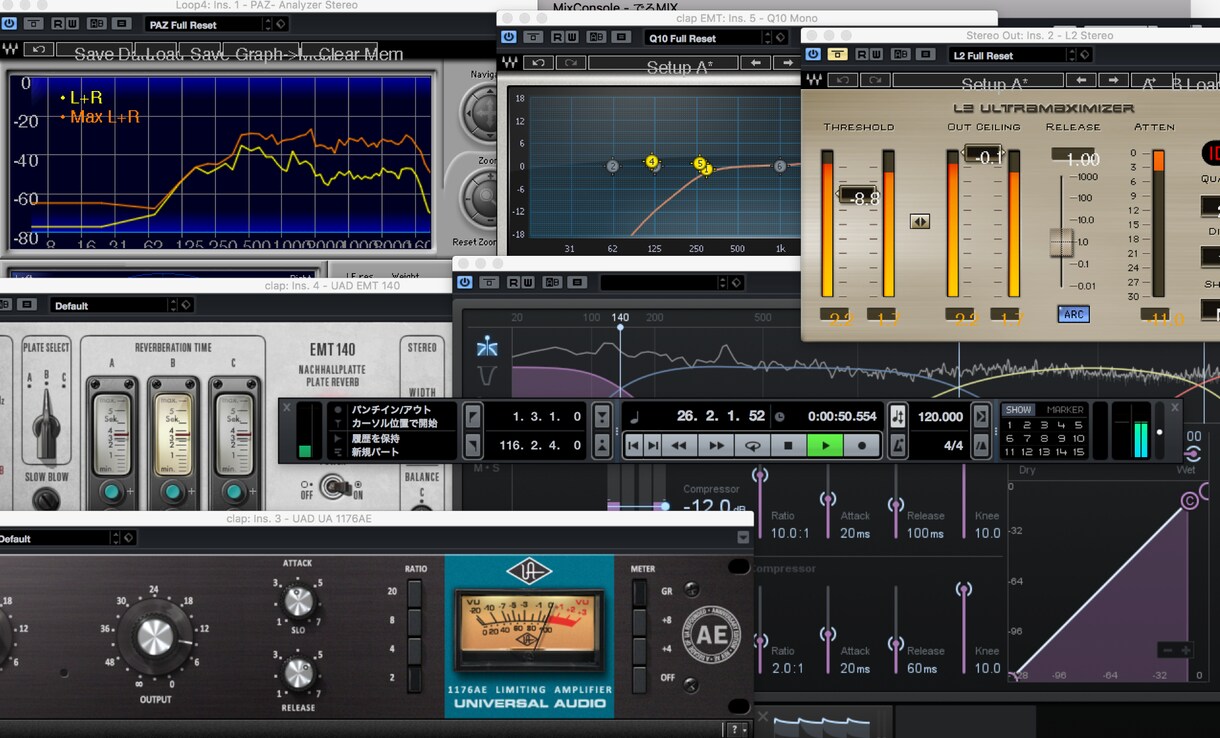Toggle cycle loop in the transport bar

tap(752, 445)
